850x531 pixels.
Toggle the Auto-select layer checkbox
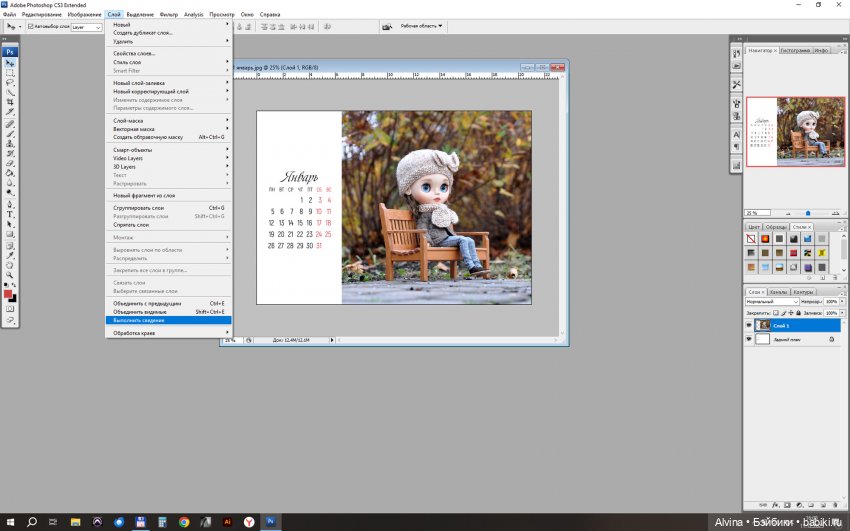[30, 27]
